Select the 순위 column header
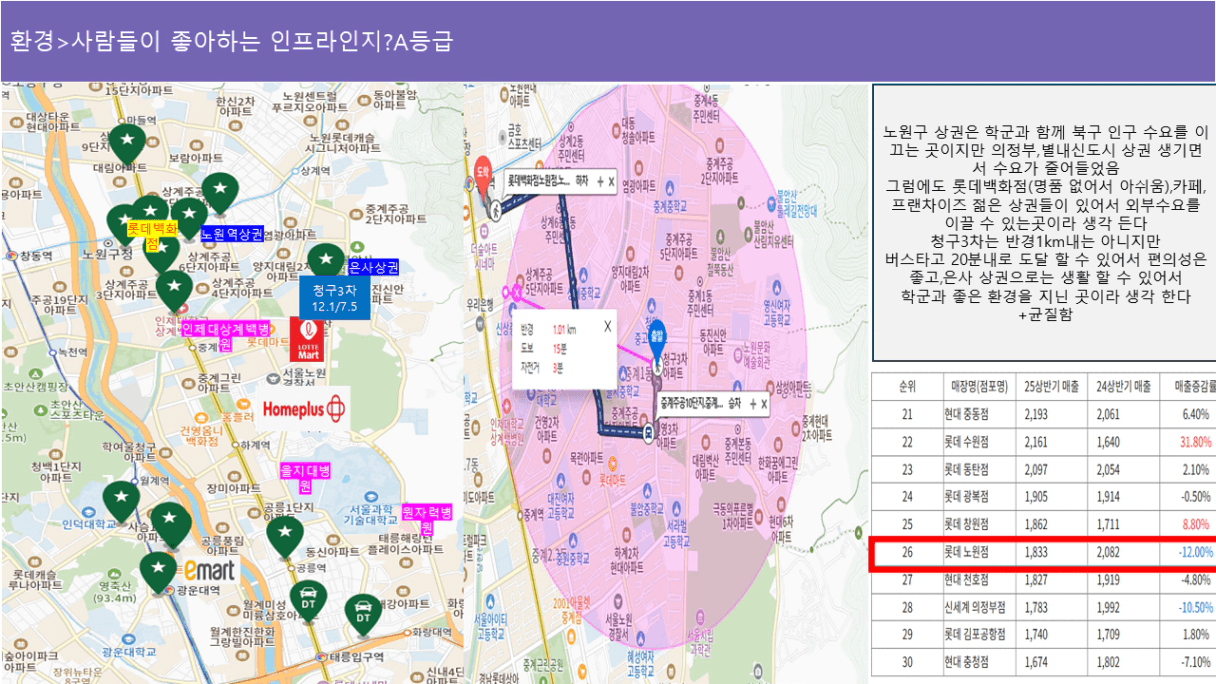1216x684 pixels. [x=907, y=386]
